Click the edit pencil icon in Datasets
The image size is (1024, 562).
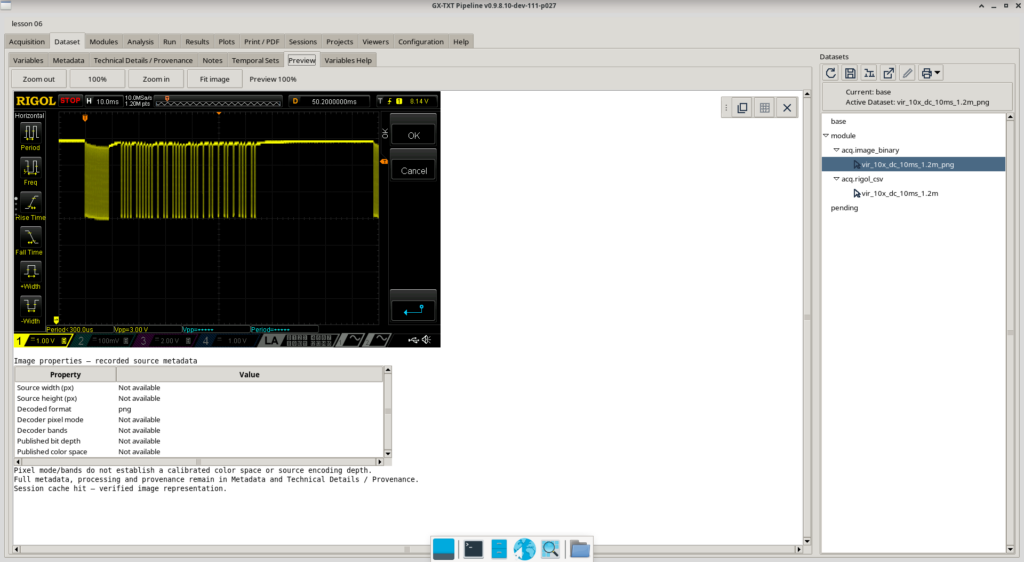[x=907, y=73]
